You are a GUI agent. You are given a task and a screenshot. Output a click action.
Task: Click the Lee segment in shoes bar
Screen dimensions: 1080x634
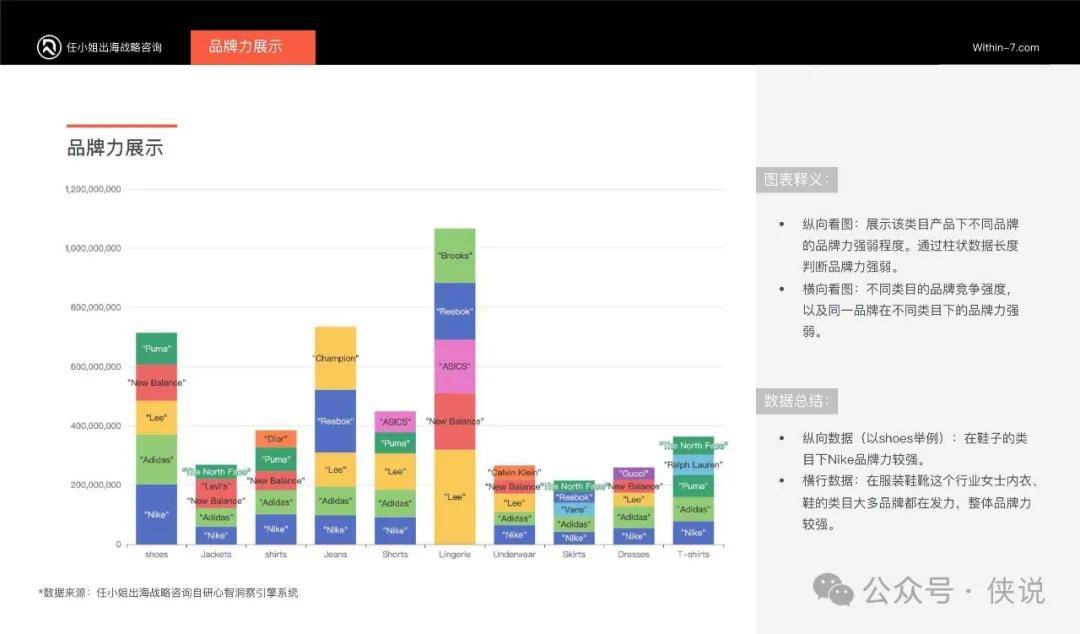coord(156,418)
